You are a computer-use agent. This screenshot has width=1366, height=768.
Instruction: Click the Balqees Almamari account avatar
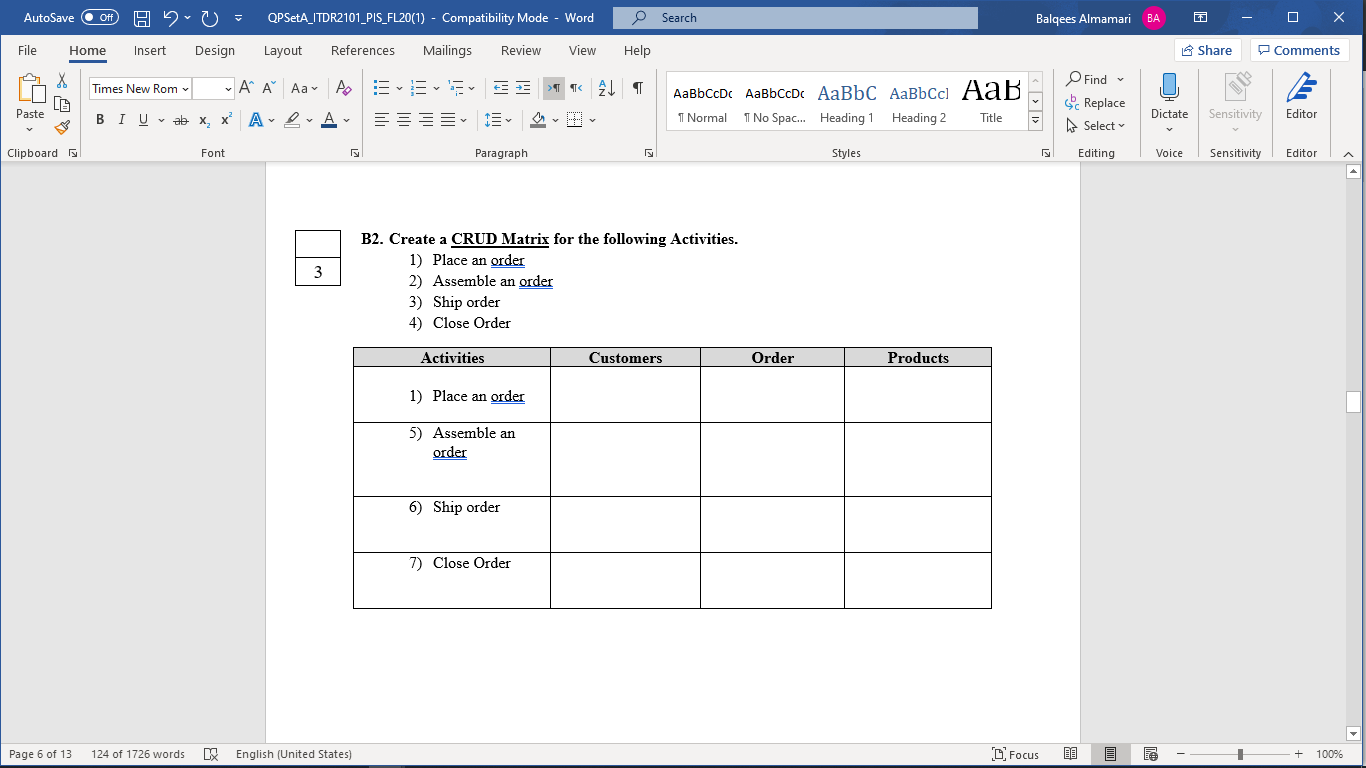tap(1153, 18)
